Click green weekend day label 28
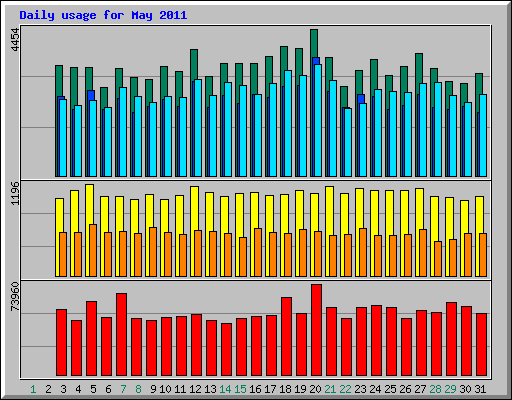This screenshot has height=400, width=512. pyautogui.click(x=435, y=389)
